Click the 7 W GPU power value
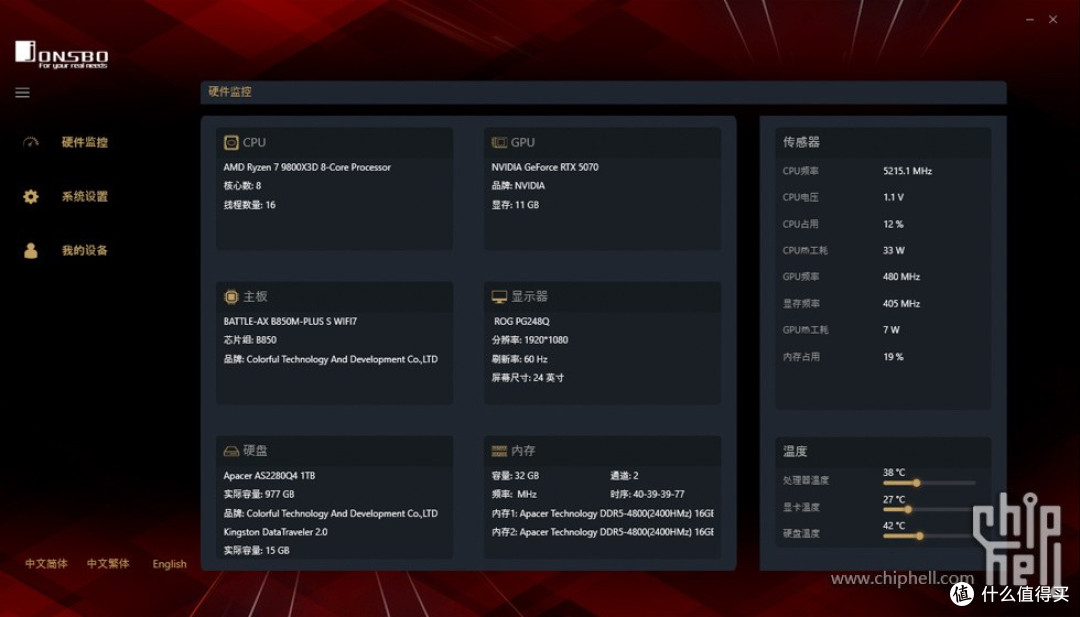 pos(891,330)
